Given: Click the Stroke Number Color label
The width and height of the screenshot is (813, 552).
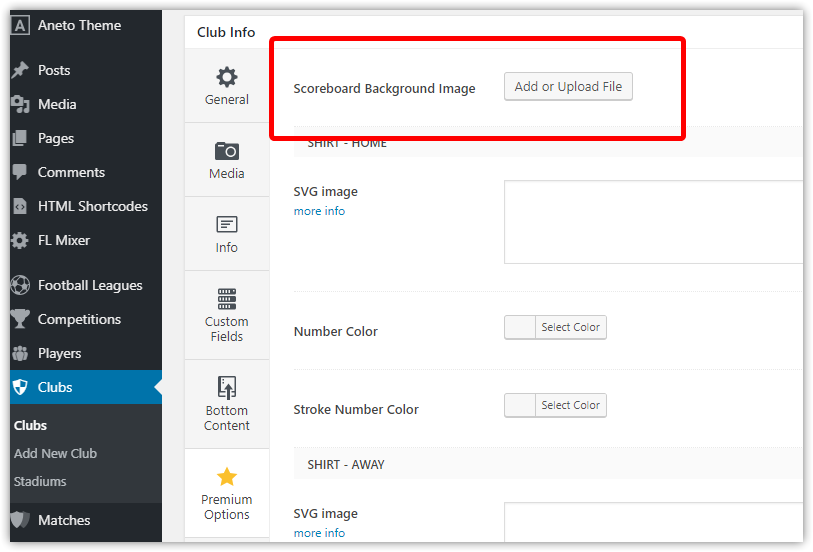Looking at the screenshot, I should click(x=356, y=409).
